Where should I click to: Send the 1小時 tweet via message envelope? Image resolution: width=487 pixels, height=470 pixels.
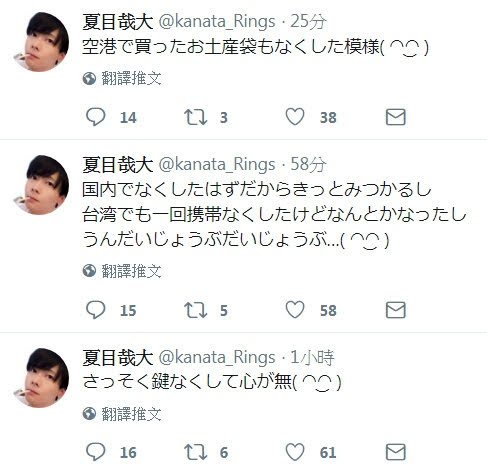[x=396, y=452]
